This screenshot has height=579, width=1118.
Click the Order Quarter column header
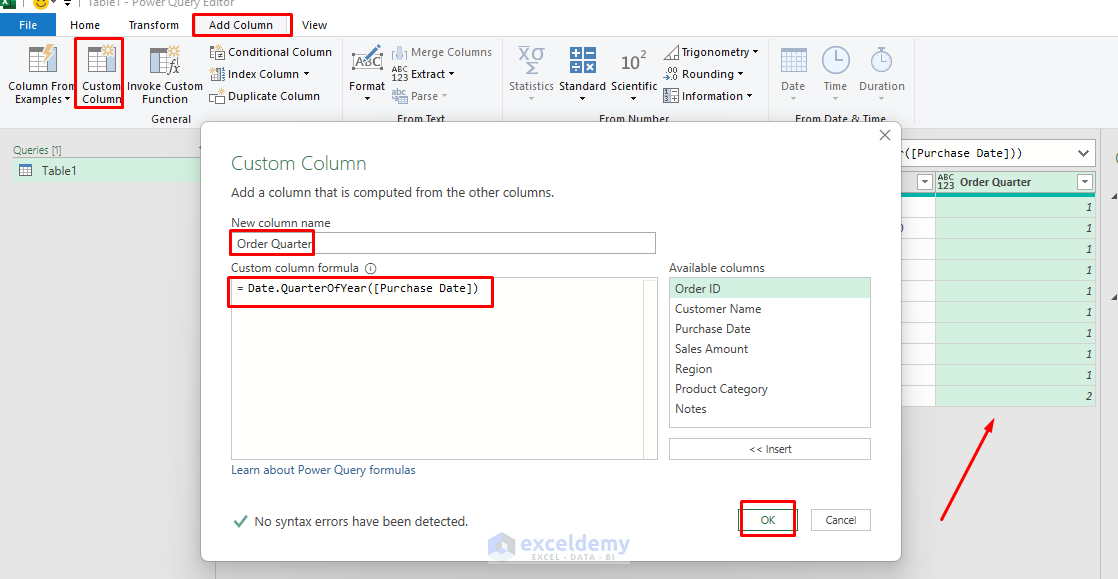tap(1015, 182)
